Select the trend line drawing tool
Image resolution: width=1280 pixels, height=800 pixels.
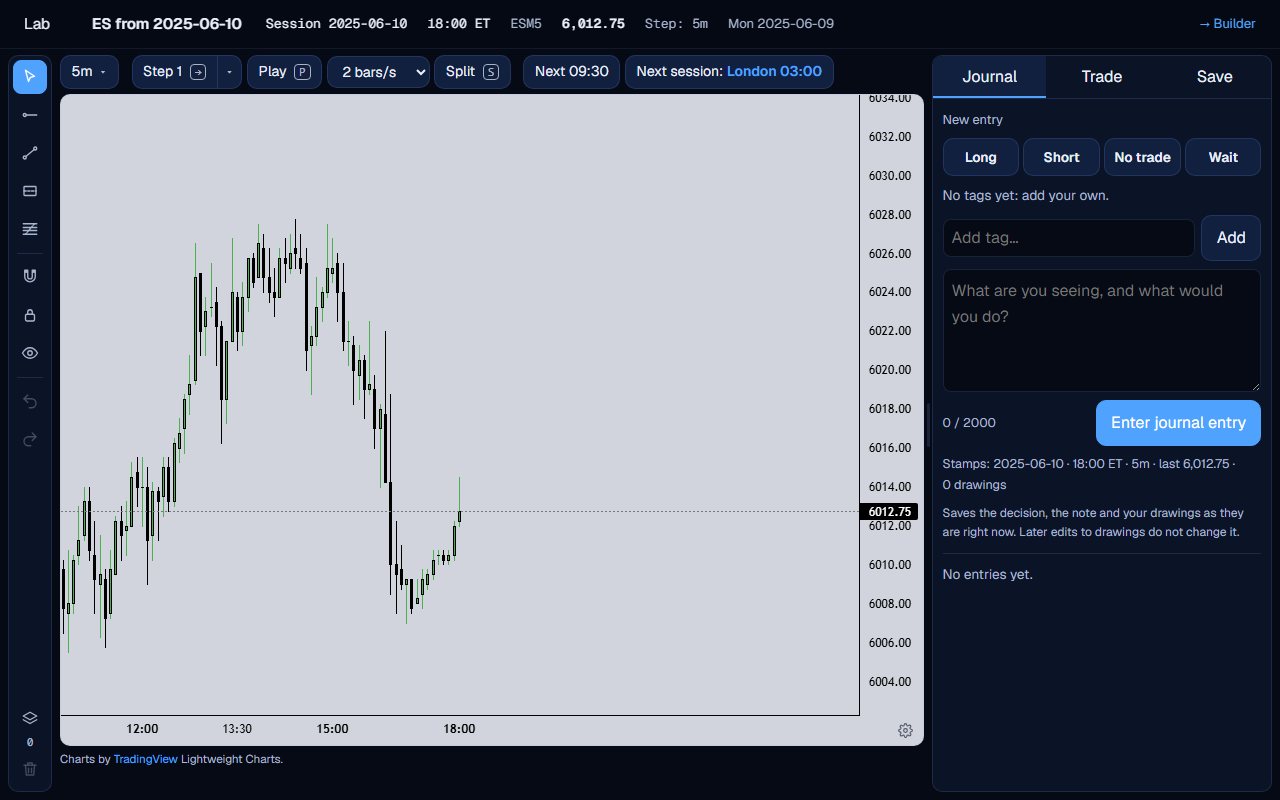tap(30, 153)
